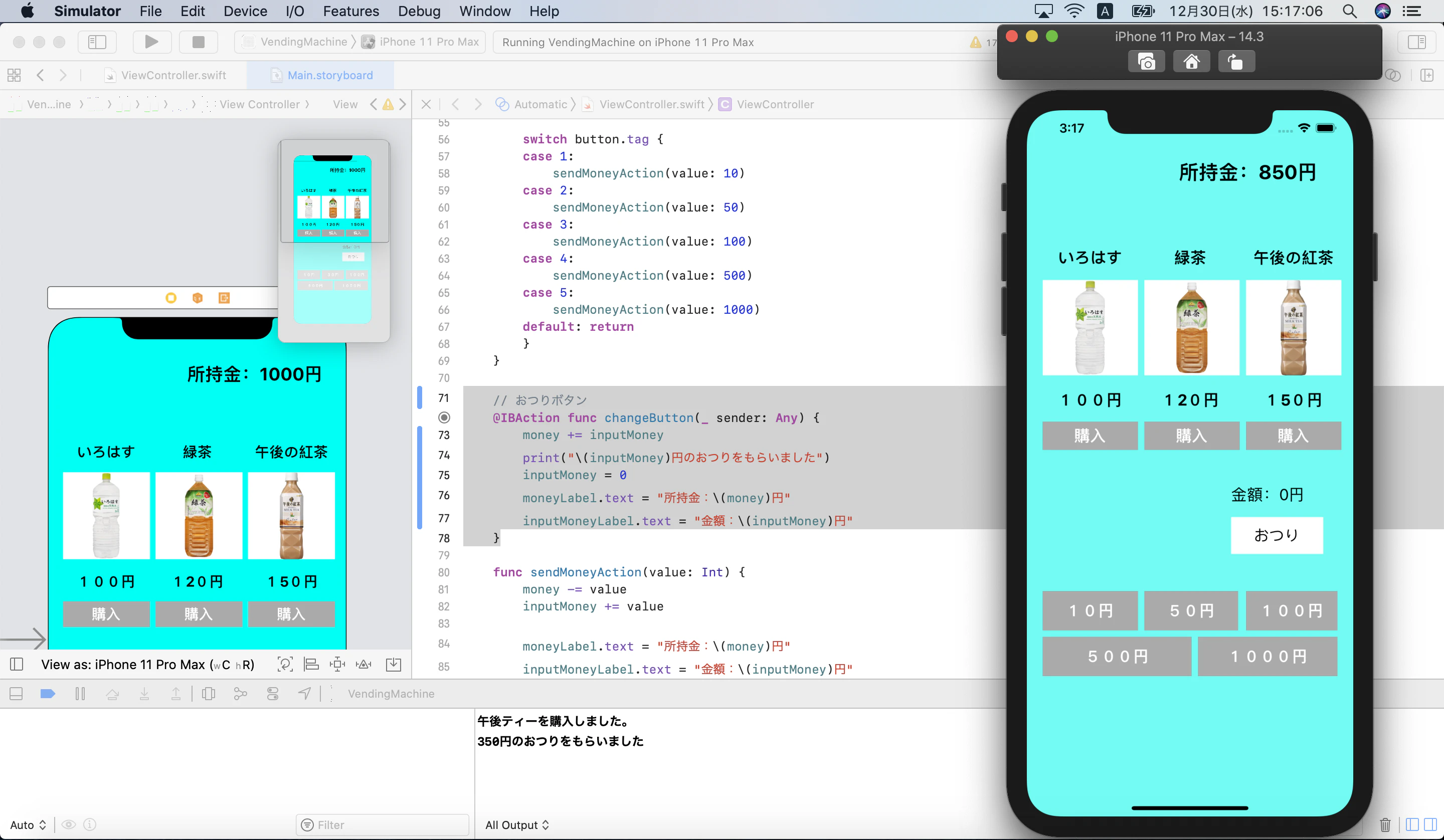The height and width of the screenshot is (840, 1444).
Task: Toggle breakpoints activation in debug bar
Action: click(x=48, y=694)
